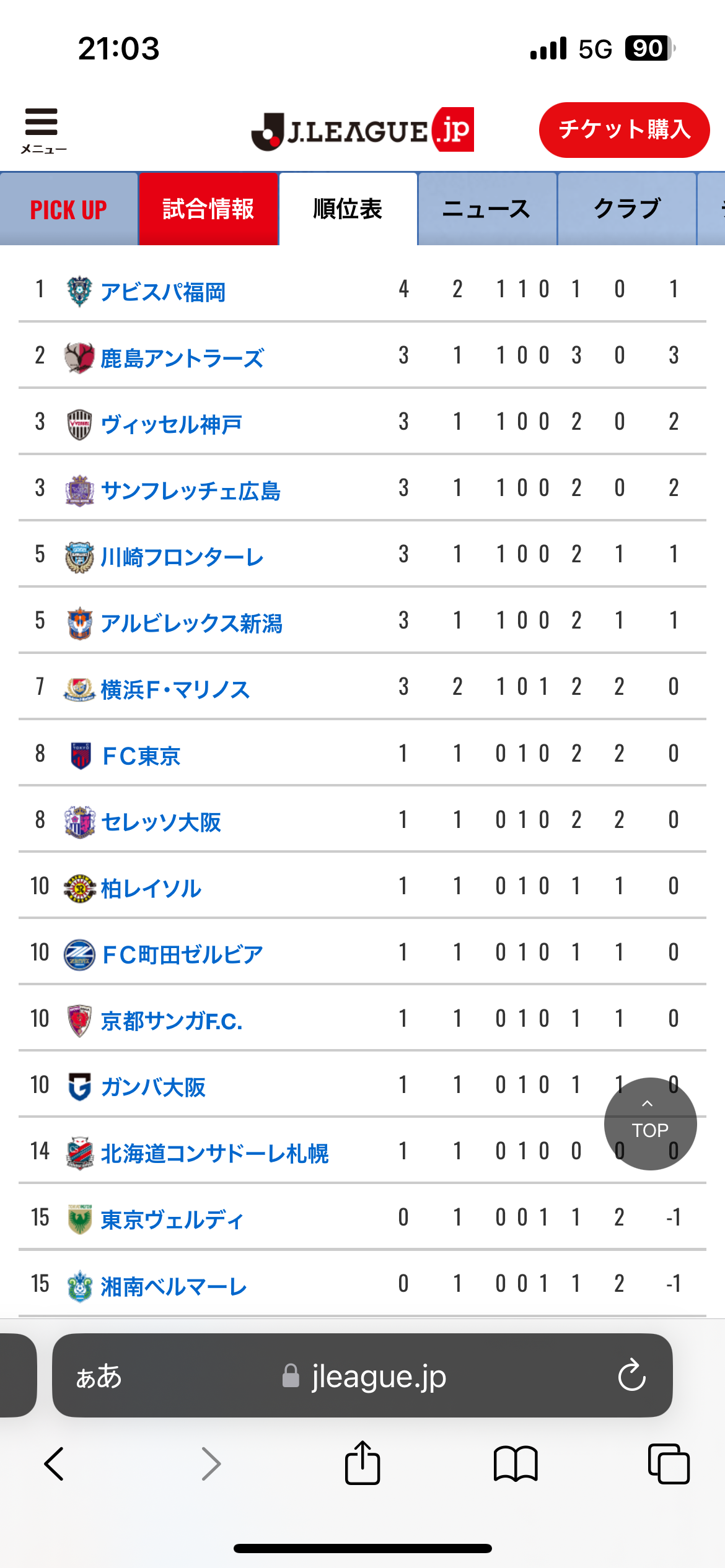Tap the jleague.jp address field

pyautogui.click(x=362, y=1375)
